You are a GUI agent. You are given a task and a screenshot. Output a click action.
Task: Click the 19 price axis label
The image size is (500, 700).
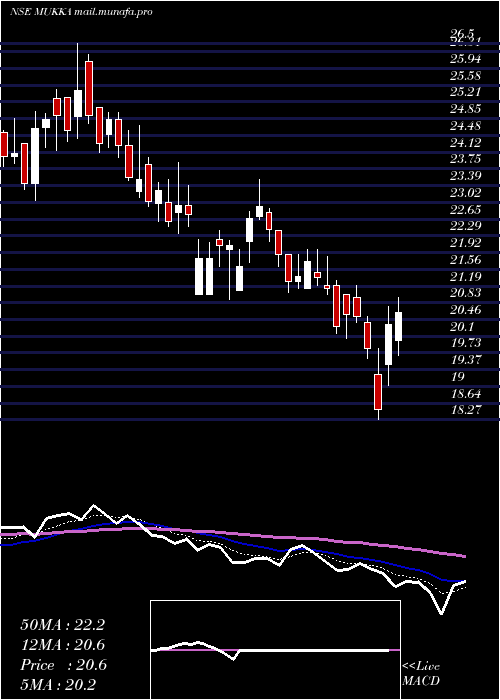pos(458,377)
